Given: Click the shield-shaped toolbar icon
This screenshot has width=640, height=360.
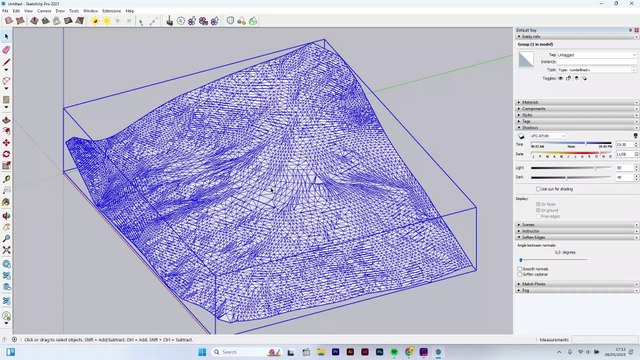Looking at the screenshot, I should 231,20.
